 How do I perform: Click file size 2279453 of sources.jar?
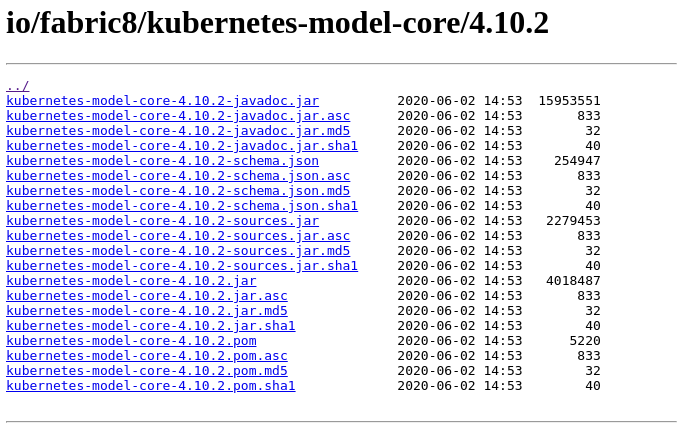coord(573,221)
